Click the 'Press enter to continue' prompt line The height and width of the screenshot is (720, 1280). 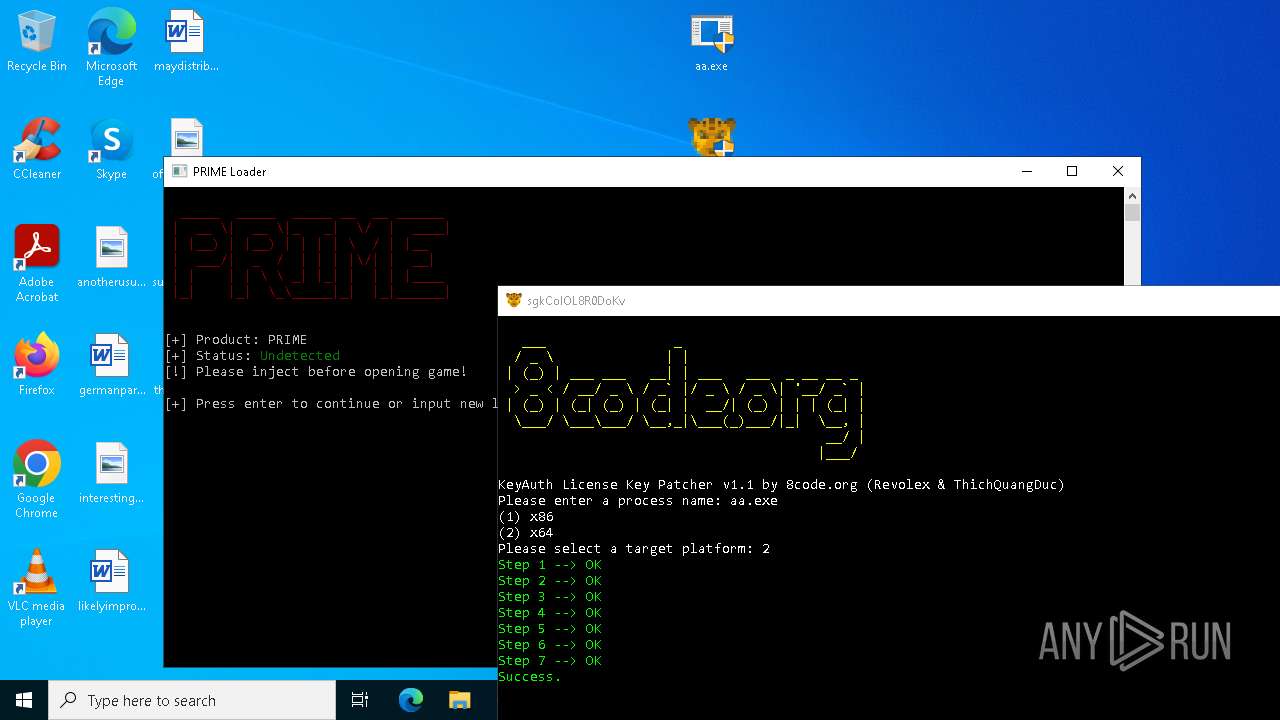tap(331, 403)
